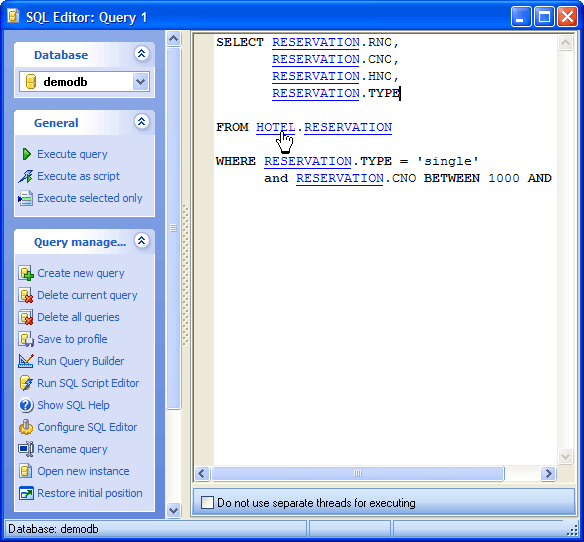
Task: Click the Create new query icon
Action: (x=26, y=273)
